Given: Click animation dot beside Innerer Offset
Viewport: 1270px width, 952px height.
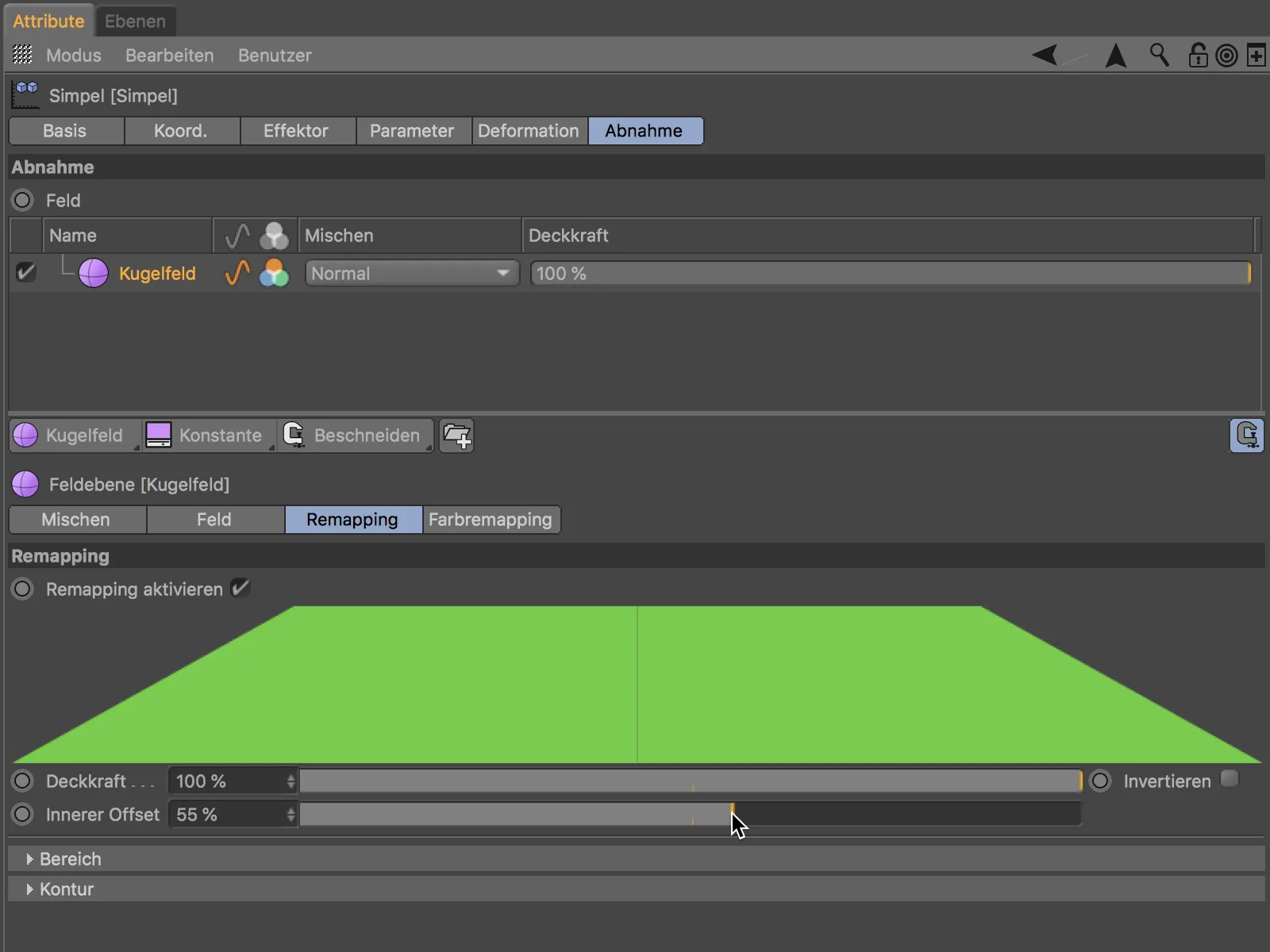Looking at the screenshot, I should (x=23, y=814).
